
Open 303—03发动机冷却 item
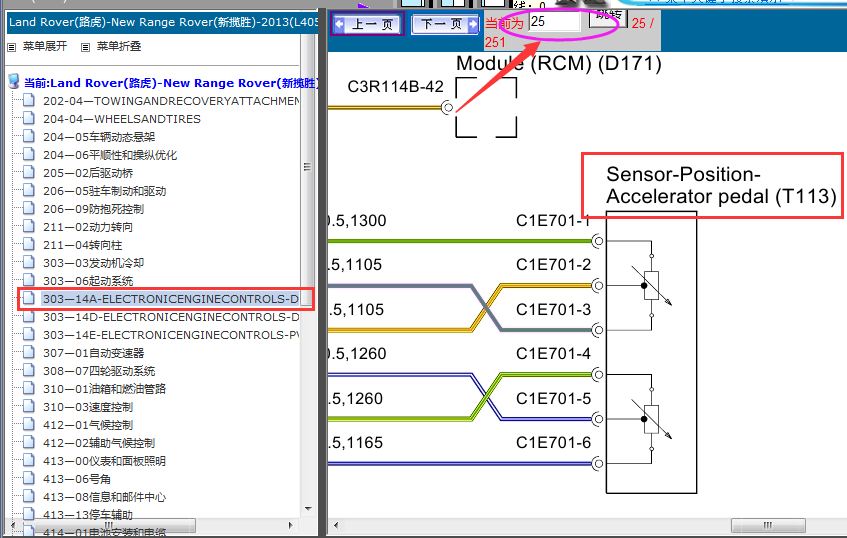point(93,263)
